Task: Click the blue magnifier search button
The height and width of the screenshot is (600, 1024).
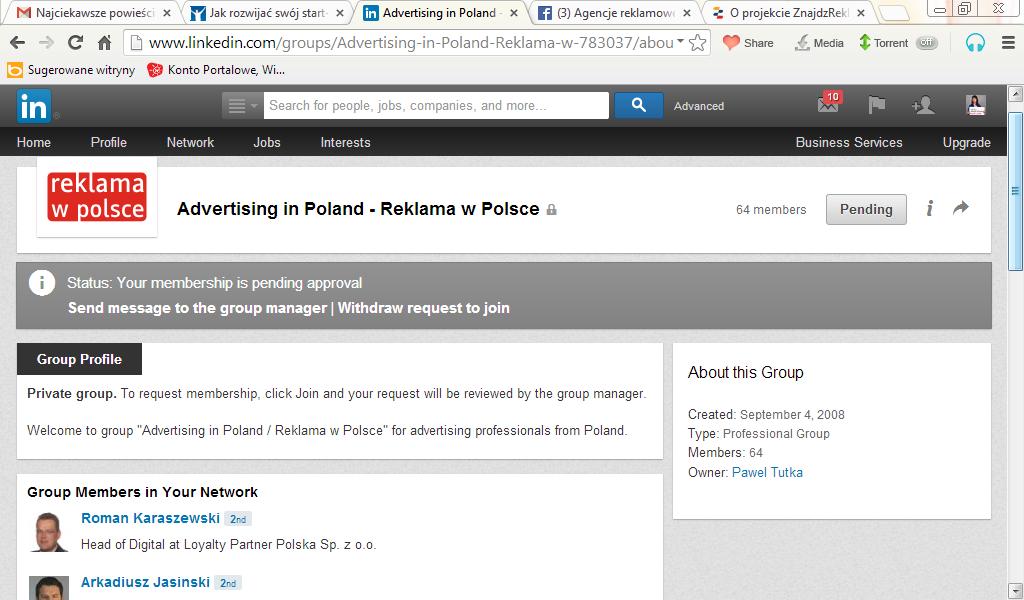Action: [639, 106]
